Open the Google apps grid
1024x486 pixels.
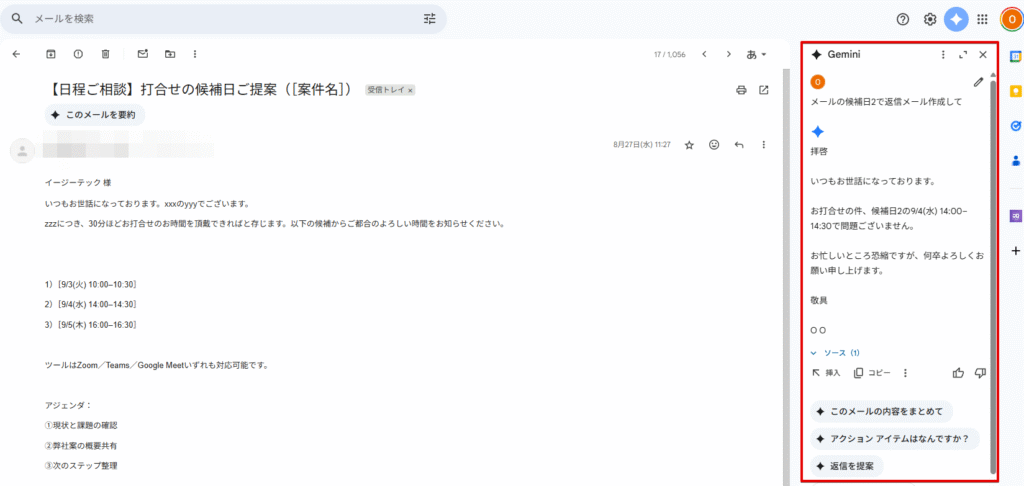tap(982, 19)
